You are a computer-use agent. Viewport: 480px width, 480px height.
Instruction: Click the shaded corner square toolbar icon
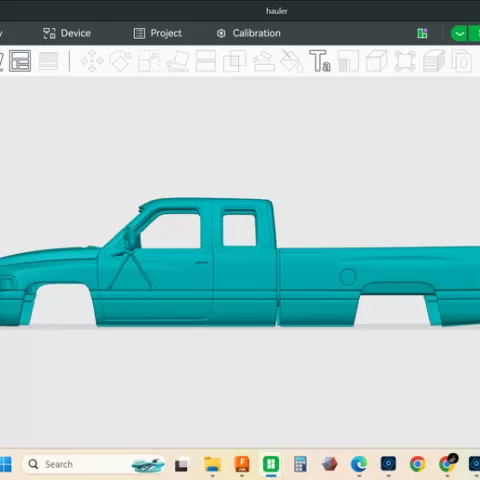348,61
